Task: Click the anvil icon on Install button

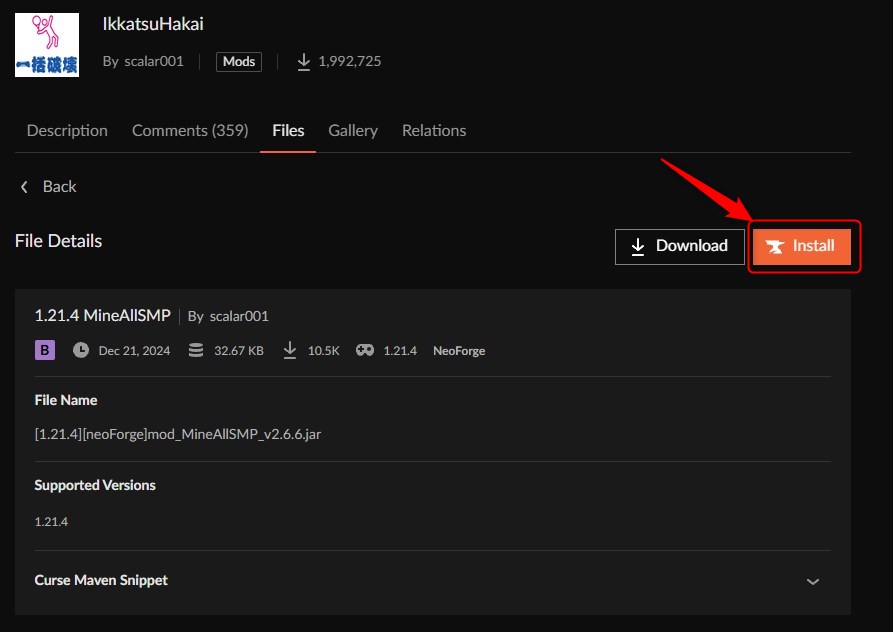Action: (775, 247)
